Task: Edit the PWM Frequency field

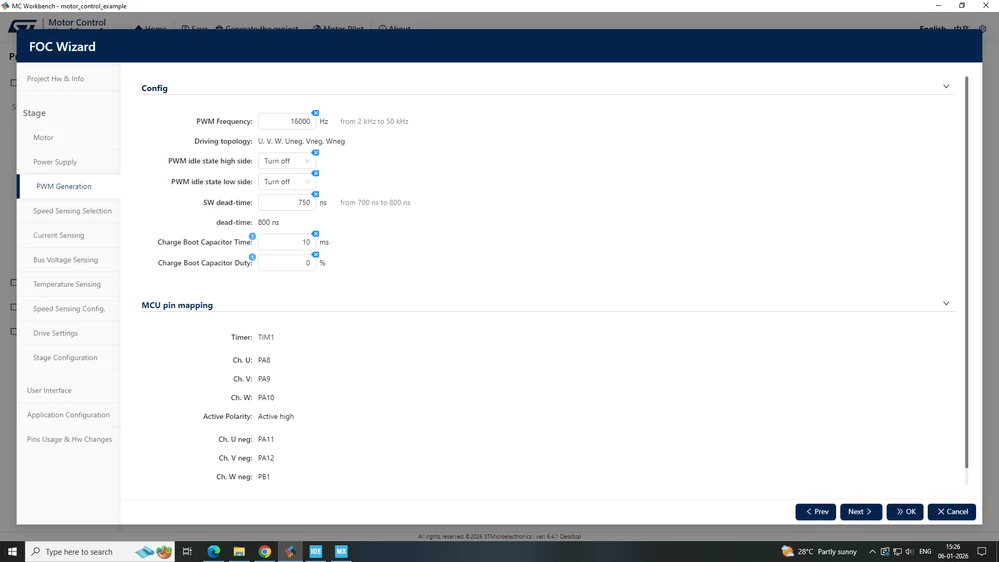Action: point(286,121)
